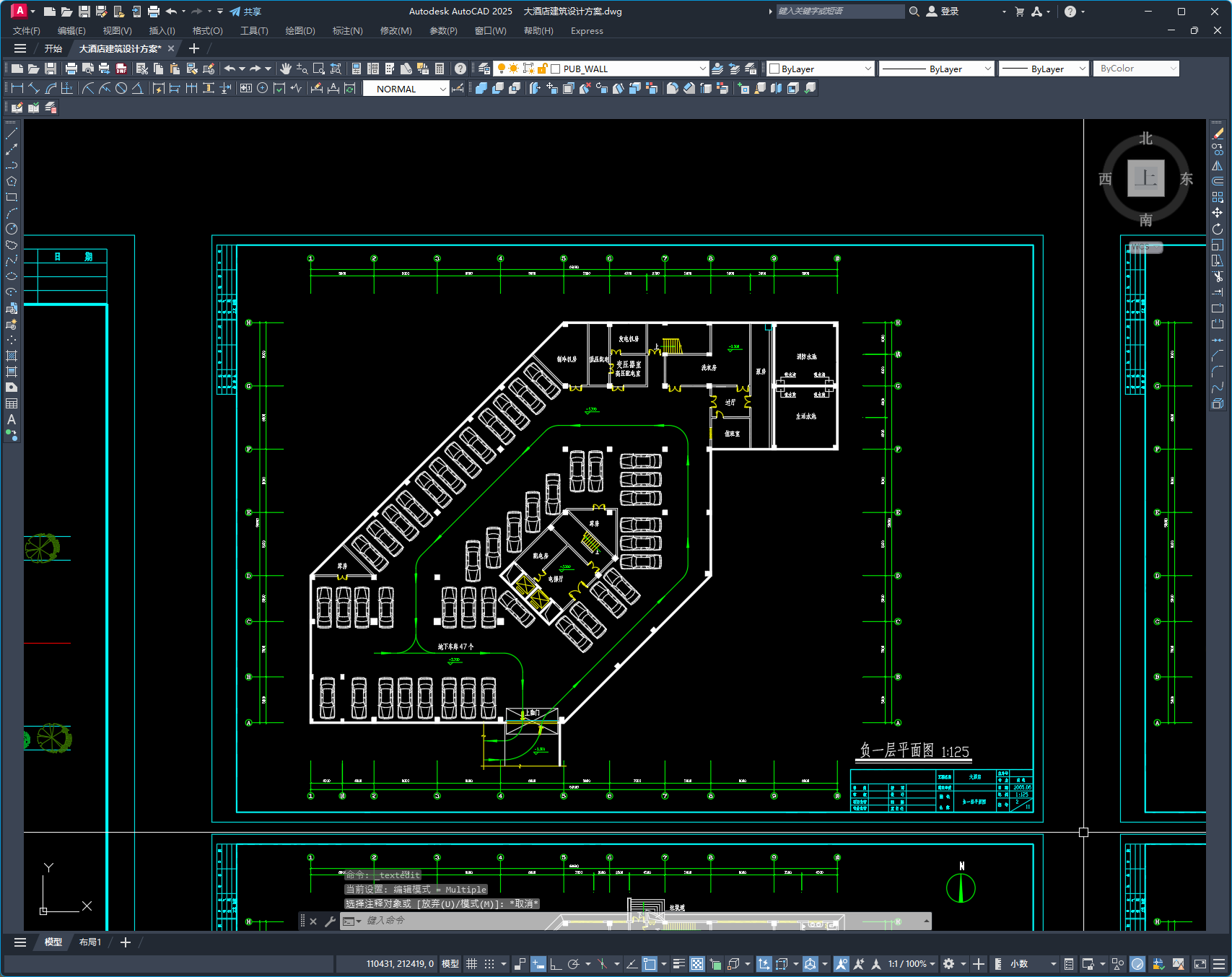
Task: Select the Erase tool in Modify toolbar
Action: (1218, 133)
